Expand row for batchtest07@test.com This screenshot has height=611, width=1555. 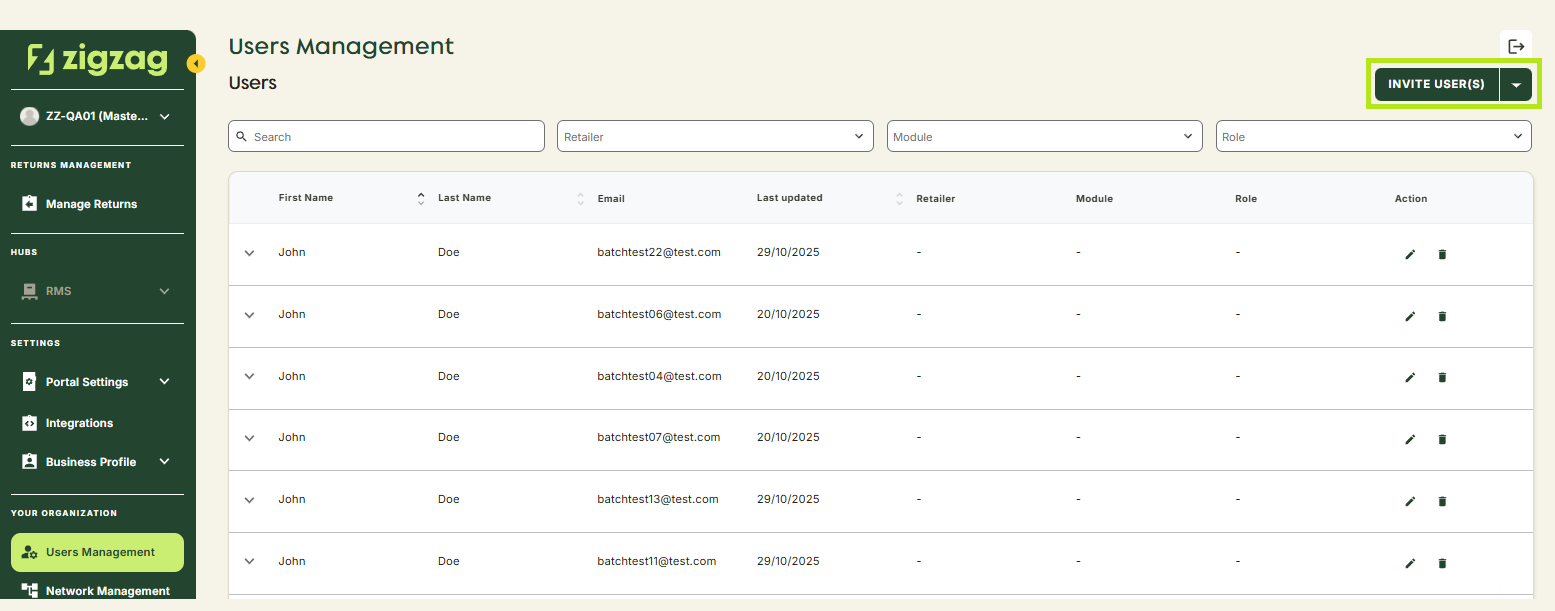point(250,438)
